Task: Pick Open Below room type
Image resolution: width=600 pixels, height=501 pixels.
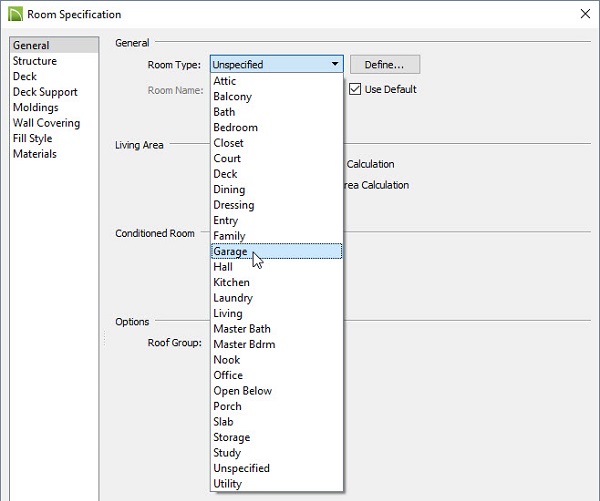Action: pos(276,391)
